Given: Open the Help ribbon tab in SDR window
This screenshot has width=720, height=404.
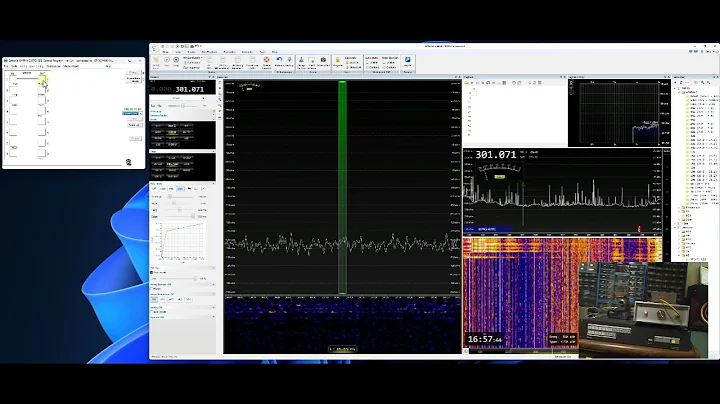Looking at the screenshot, I should click(x=275, y=52).
